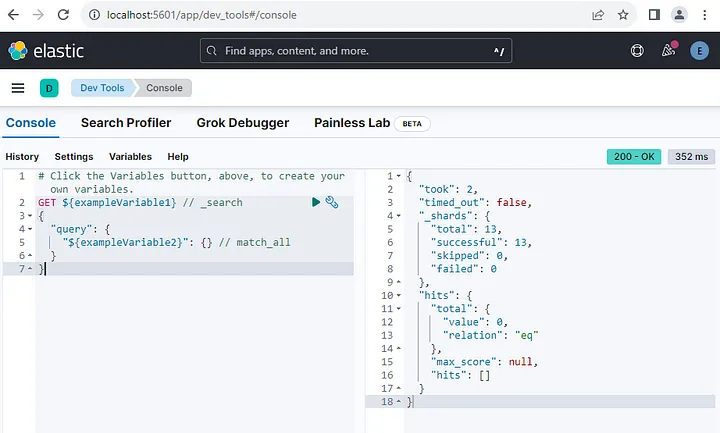Collapse the _shards section in response
720x433 pixels.
click(398, 215)
